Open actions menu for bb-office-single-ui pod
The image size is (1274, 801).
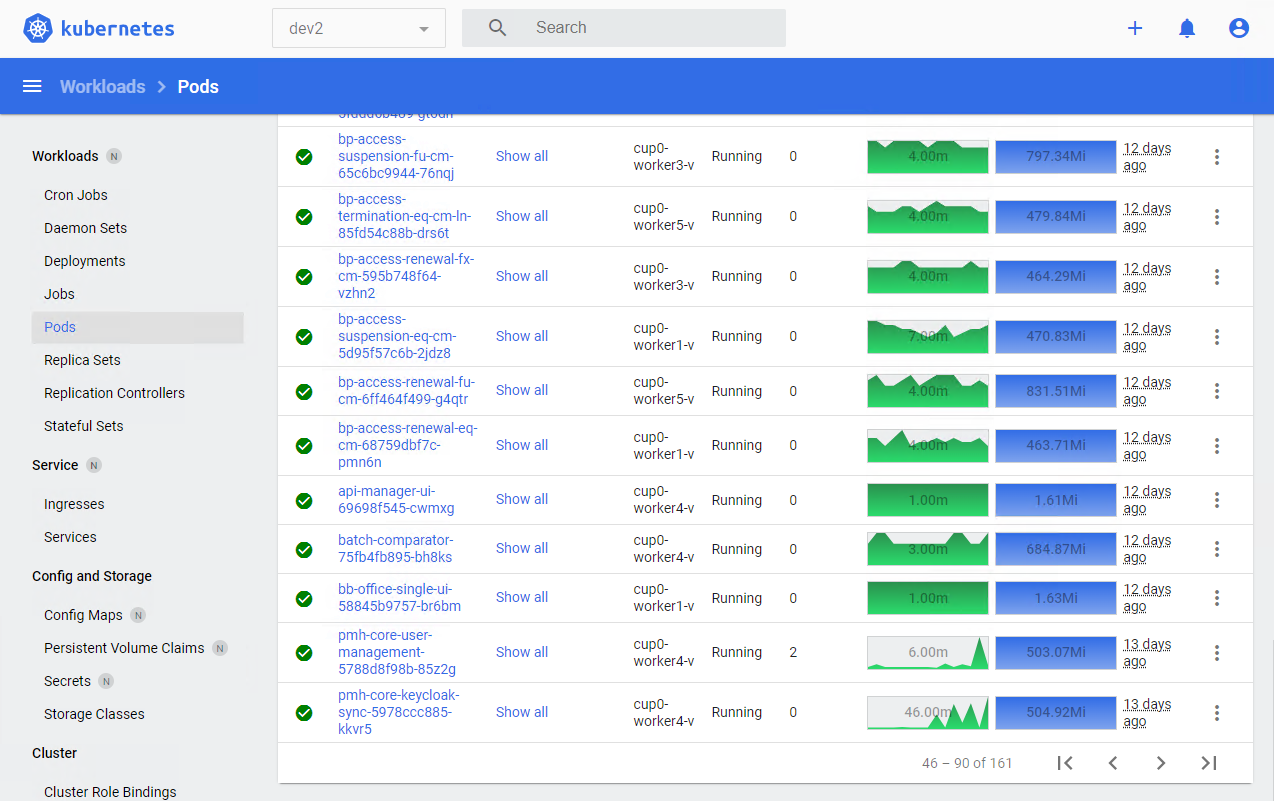click(1217, 597)
